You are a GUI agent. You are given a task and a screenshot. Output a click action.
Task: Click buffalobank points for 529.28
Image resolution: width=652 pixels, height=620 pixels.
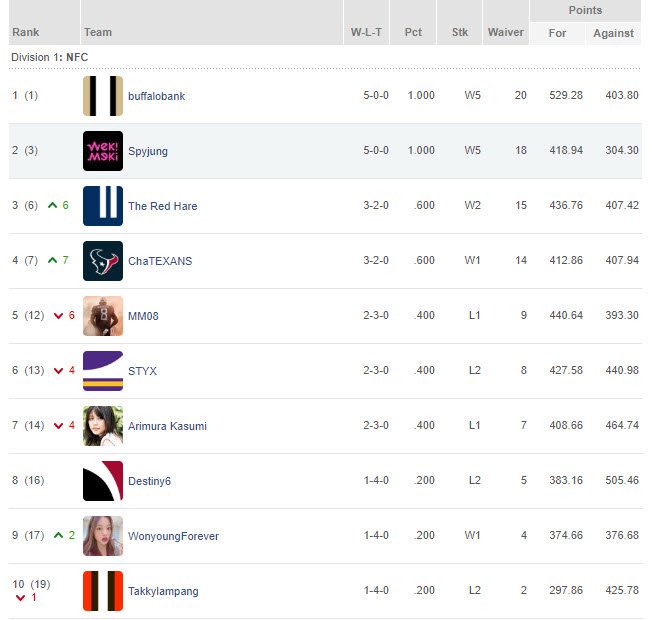(566, 95)
